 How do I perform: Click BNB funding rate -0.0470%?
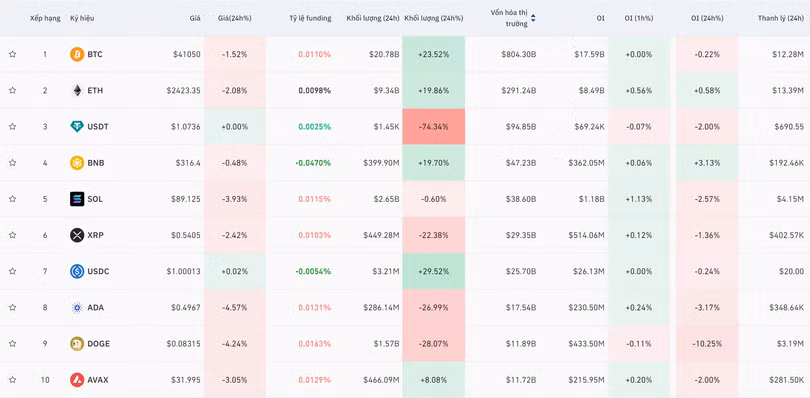[x=313, y=163]
